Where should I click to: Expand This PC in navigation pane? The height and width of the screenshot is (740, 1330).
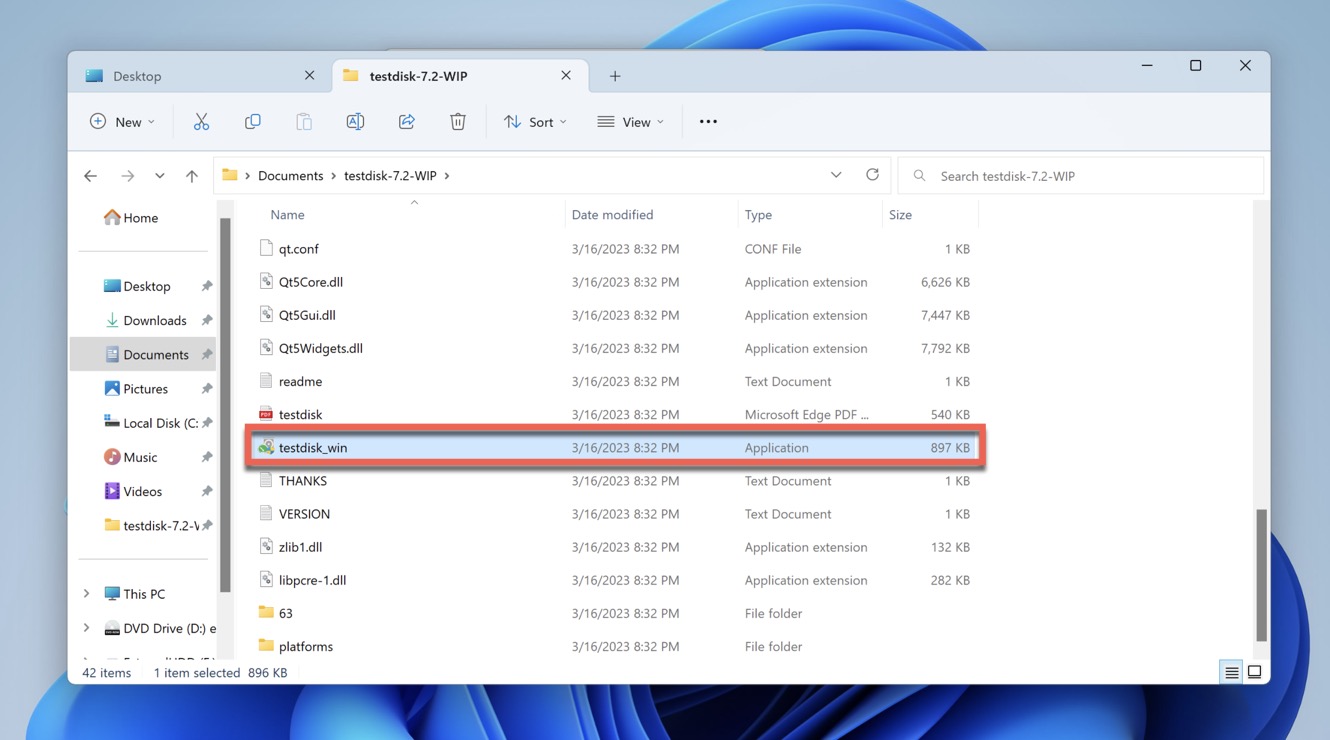coord(87,594)
